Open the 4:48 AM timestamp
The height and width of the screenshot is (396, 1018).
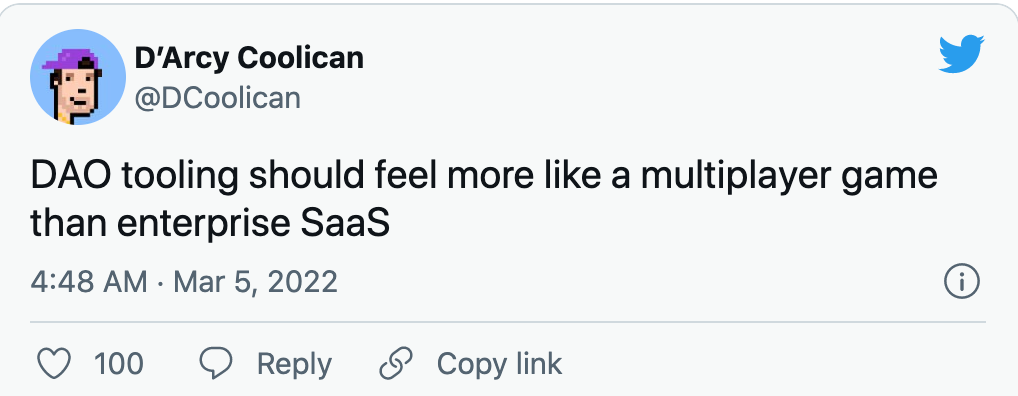click(x=89, y=282)
